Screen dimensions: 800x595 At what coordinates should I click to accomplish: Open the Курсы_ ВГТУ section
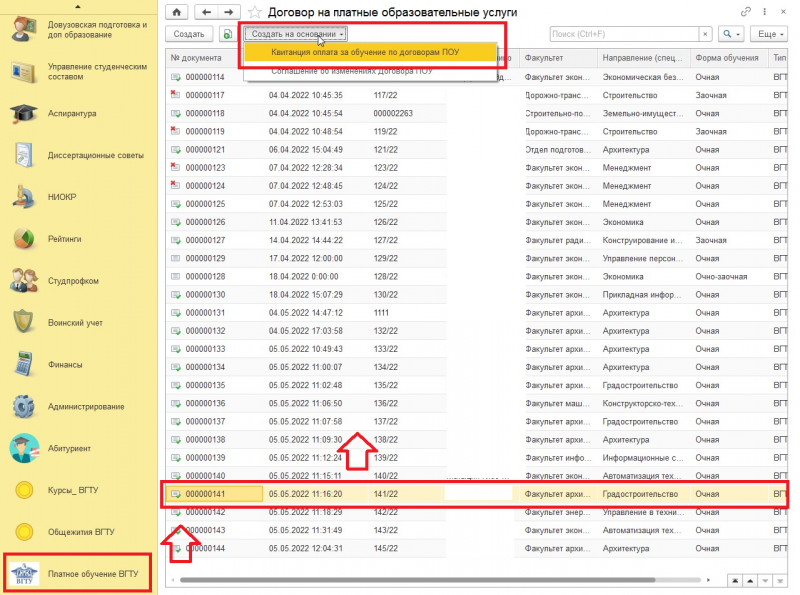(55, 490)
